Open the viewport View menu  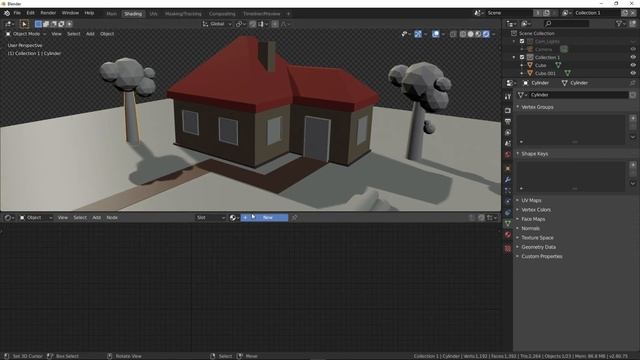pos(56,34)
